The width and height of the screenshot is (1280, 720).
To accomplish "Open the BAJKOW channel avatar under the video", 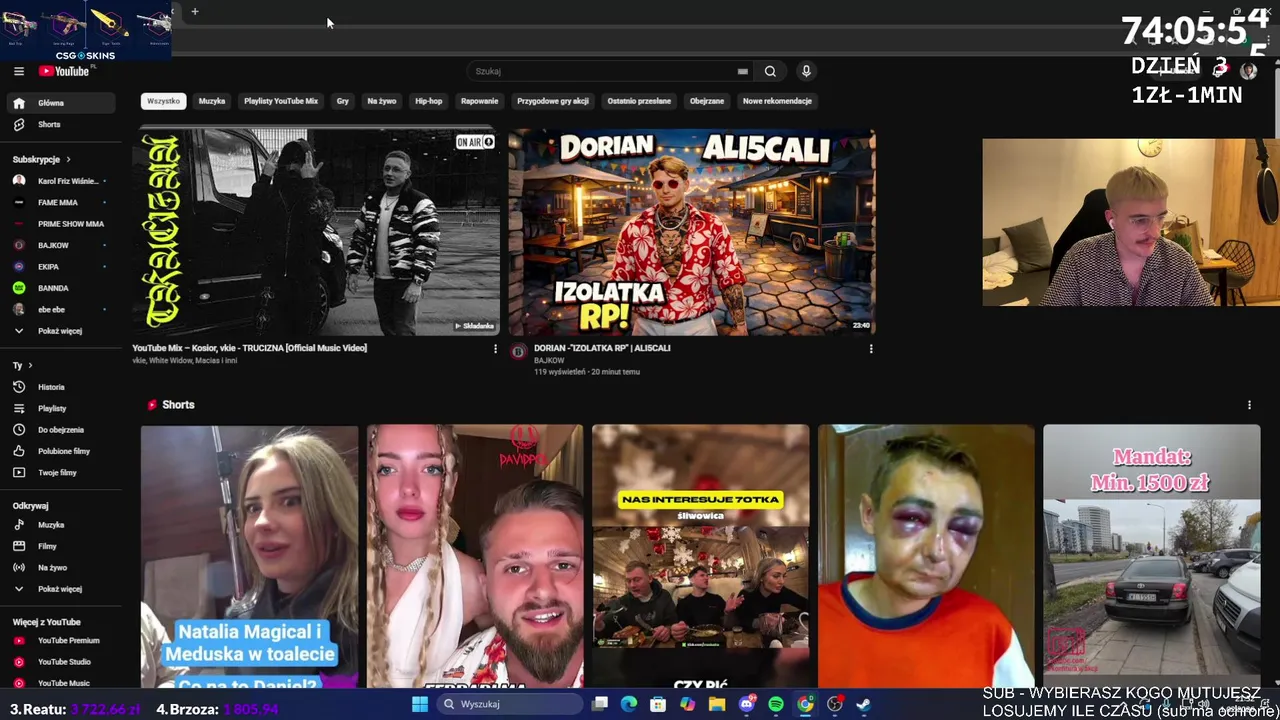I will [x=518, y=352].
